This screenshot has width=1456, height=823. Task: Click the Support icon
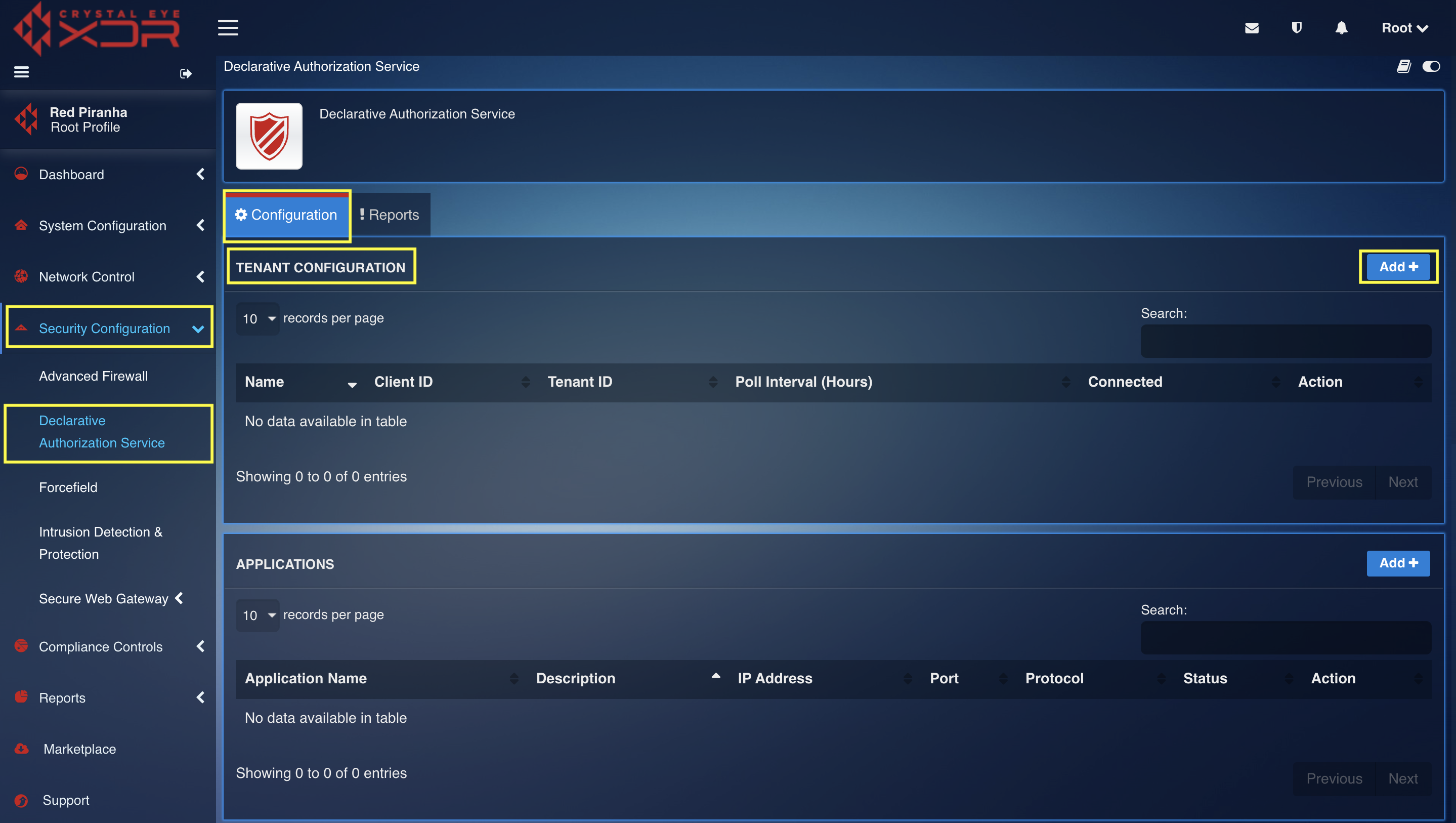21,800
